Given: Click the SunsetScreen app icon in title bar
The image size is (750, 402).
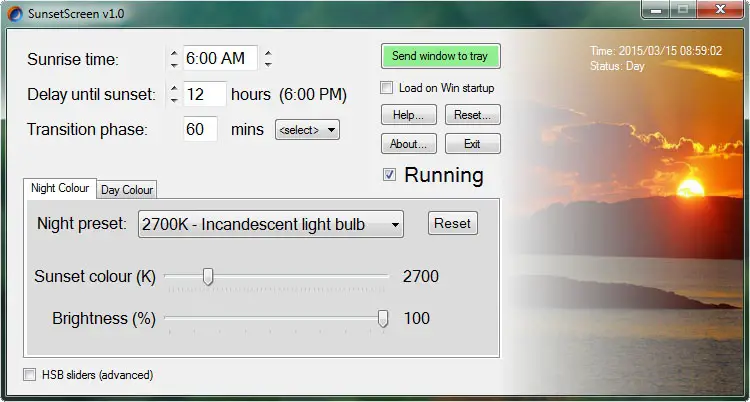Looking at the screenshot, I should (x=15, y=14).
